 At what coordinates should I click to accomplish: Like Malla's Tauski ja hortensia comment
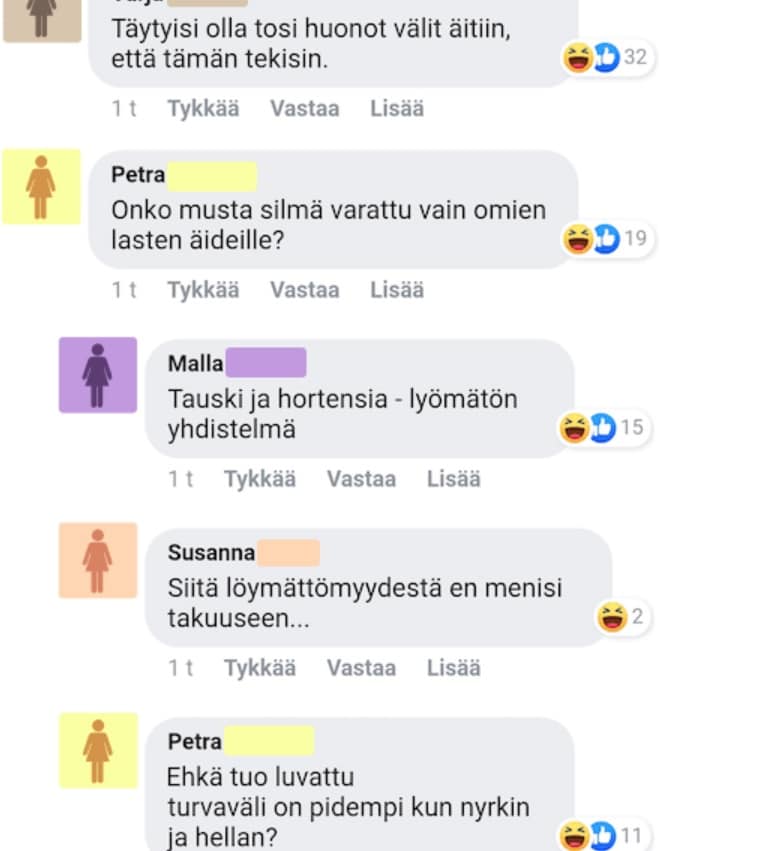[x=260, y=479]
